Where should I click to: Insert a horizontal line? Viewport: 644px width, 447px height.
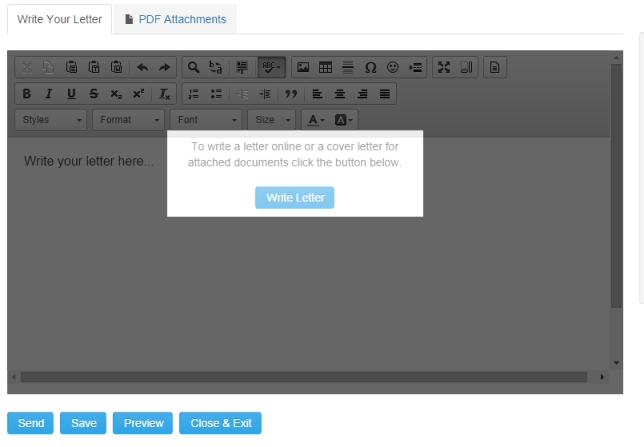pos(348,67)
